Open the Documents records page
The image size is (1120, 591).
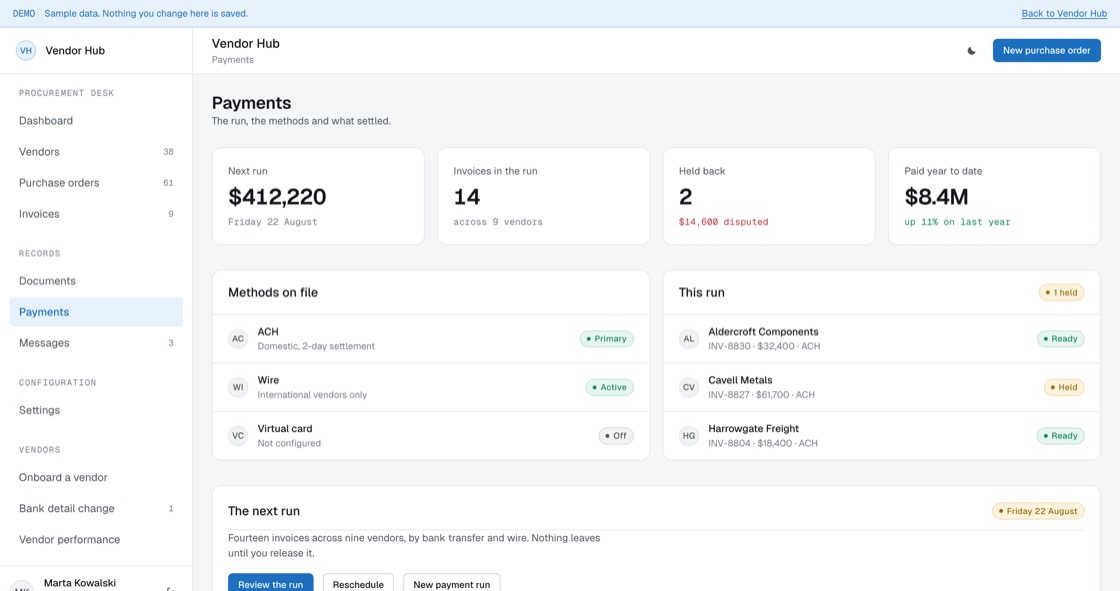96,281
